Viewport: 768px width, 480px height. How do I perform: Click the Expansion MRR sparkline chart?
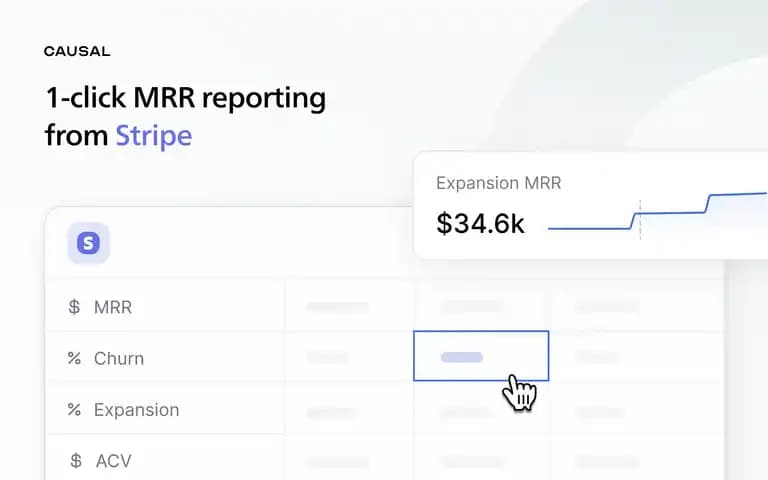[x=657, y=215]
